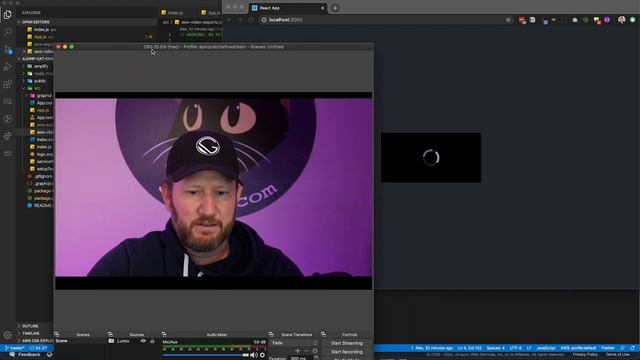
Task: Switch to App.js editor tab
Action: [211, 13]
